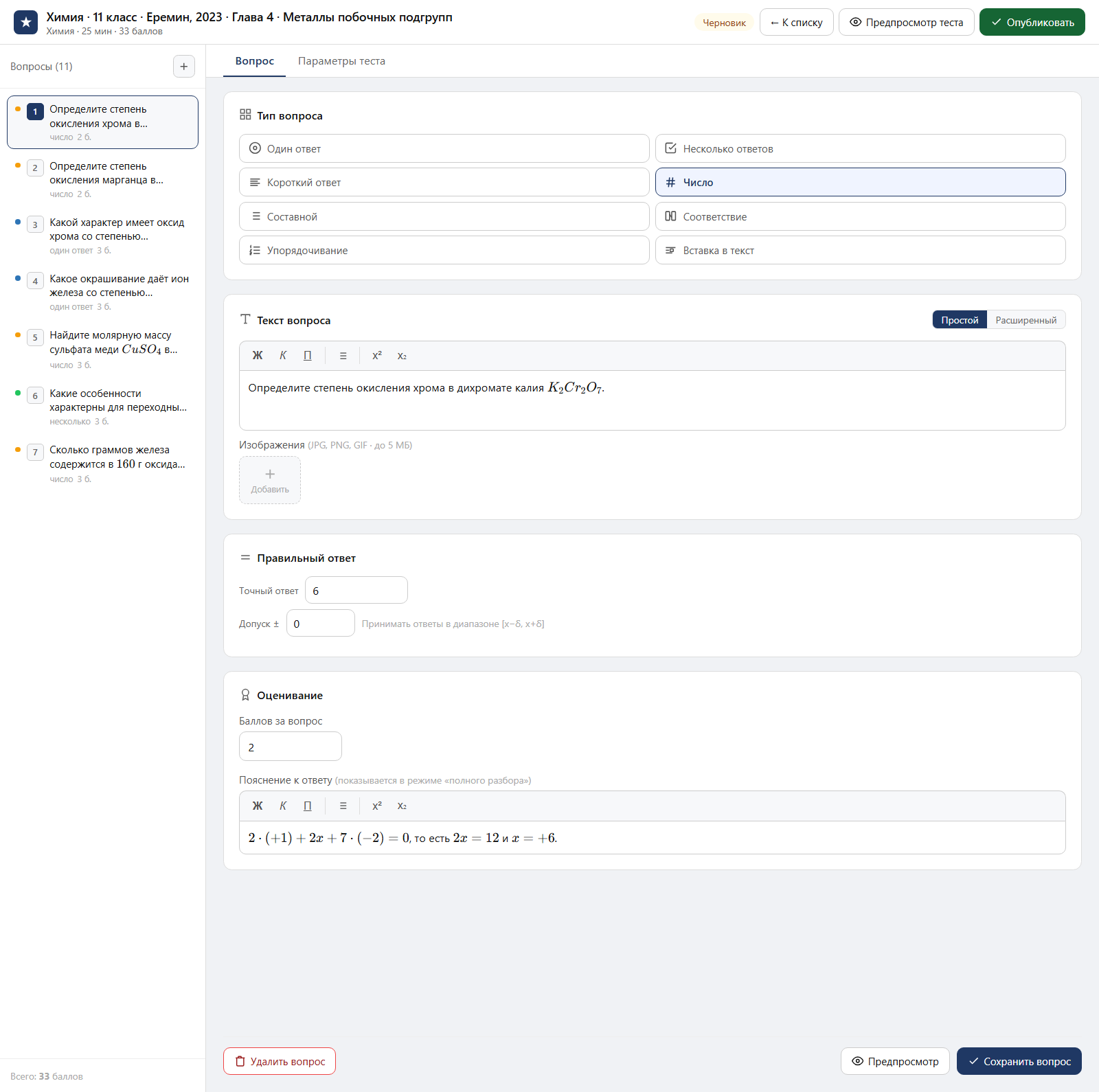Click the star logo in header

pos(26,22)
